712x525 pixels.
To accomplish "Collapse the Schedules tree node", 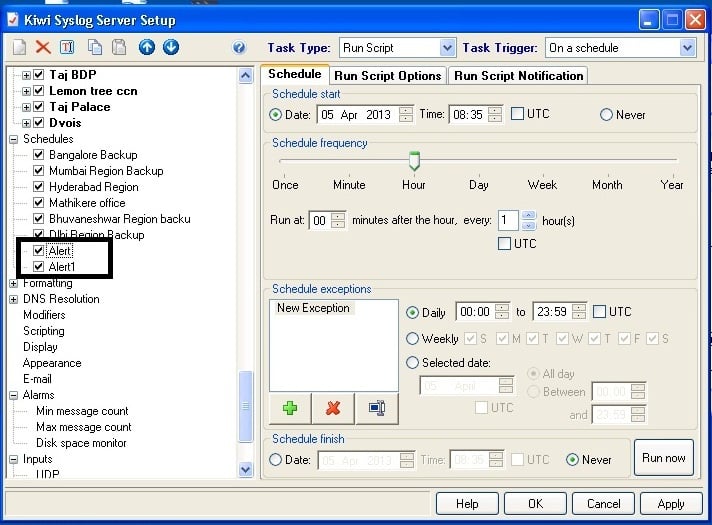I will click(14, 139).
